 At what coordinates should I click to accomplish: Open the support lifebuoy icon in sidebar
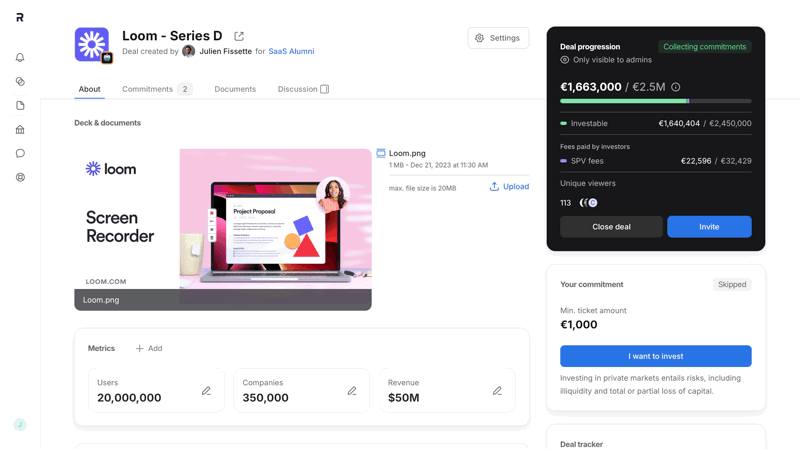[x=20, y=178]
